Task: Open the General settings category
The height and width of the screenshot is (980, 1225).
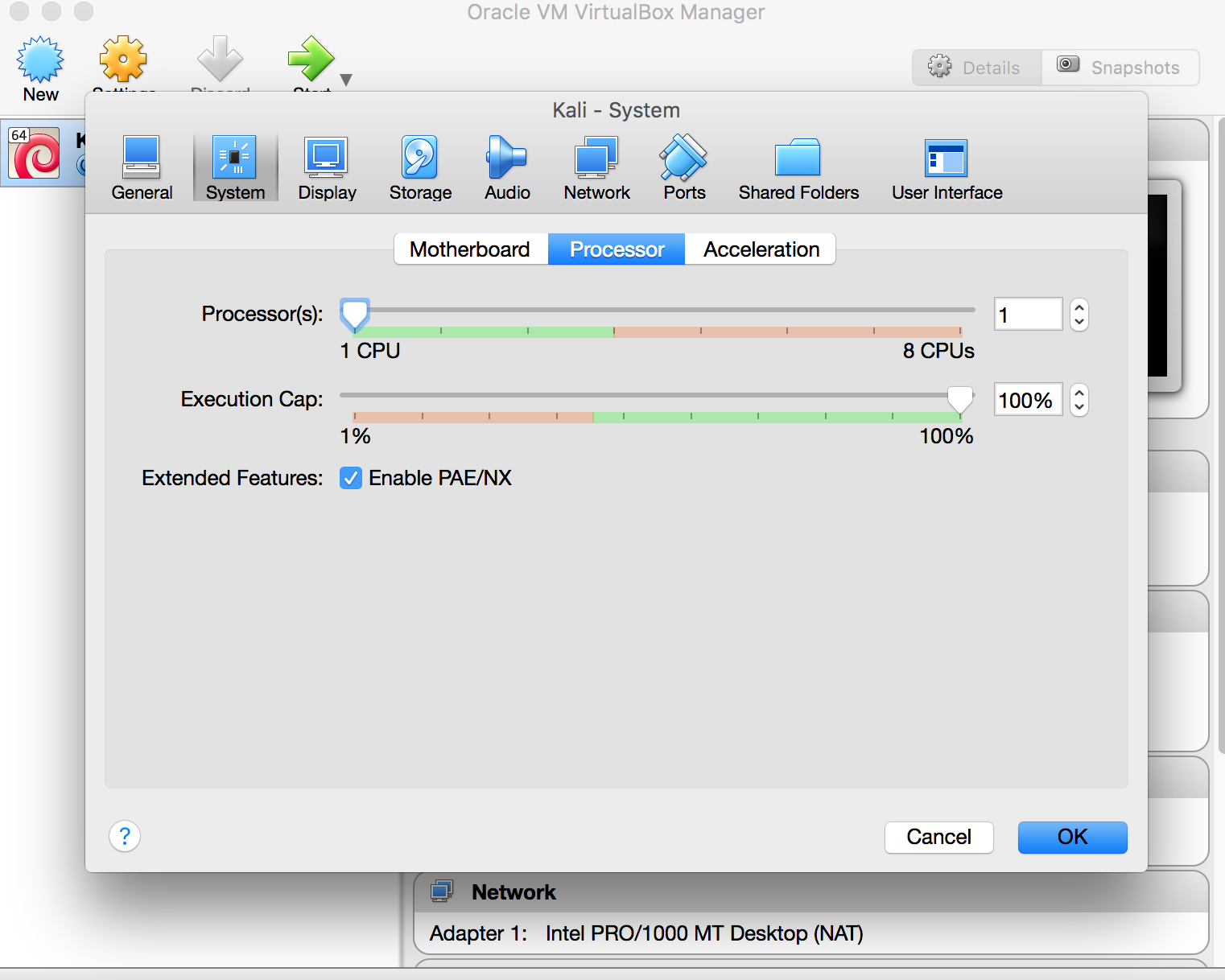Action: 142,168
